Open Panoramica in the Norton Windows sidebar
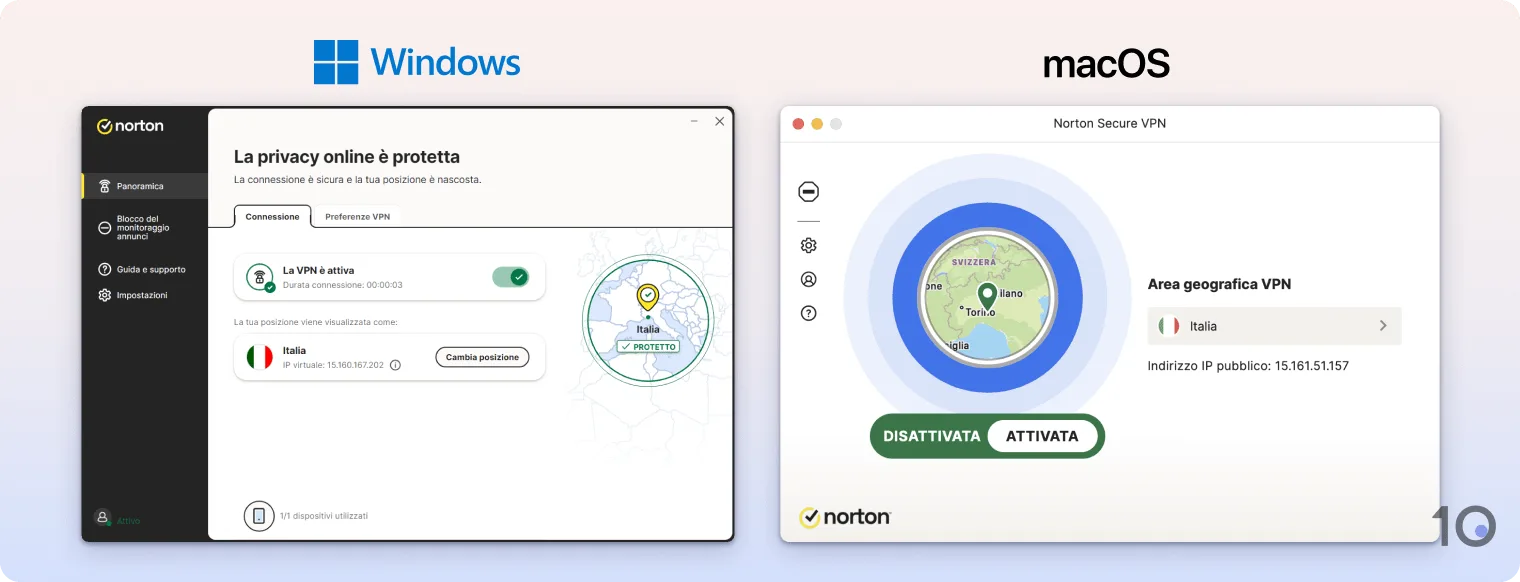Viewport: 1520px width, 582px height. [144, 186]
